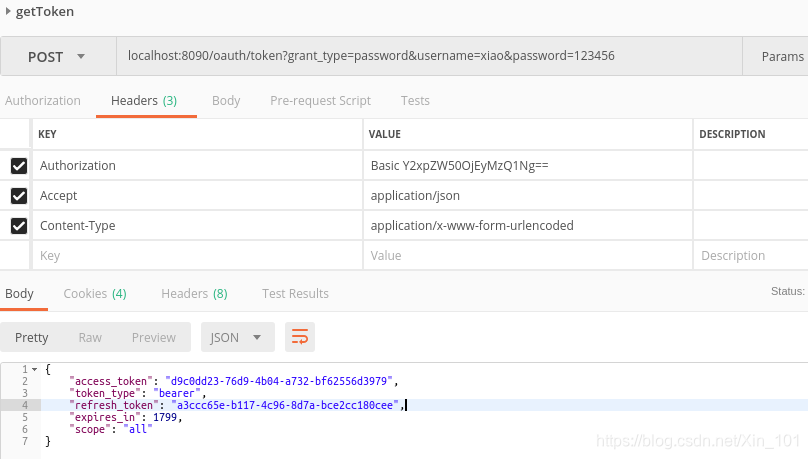Open the Pre-request Script tab
This screenshot has height=459, width=808.
321,100
